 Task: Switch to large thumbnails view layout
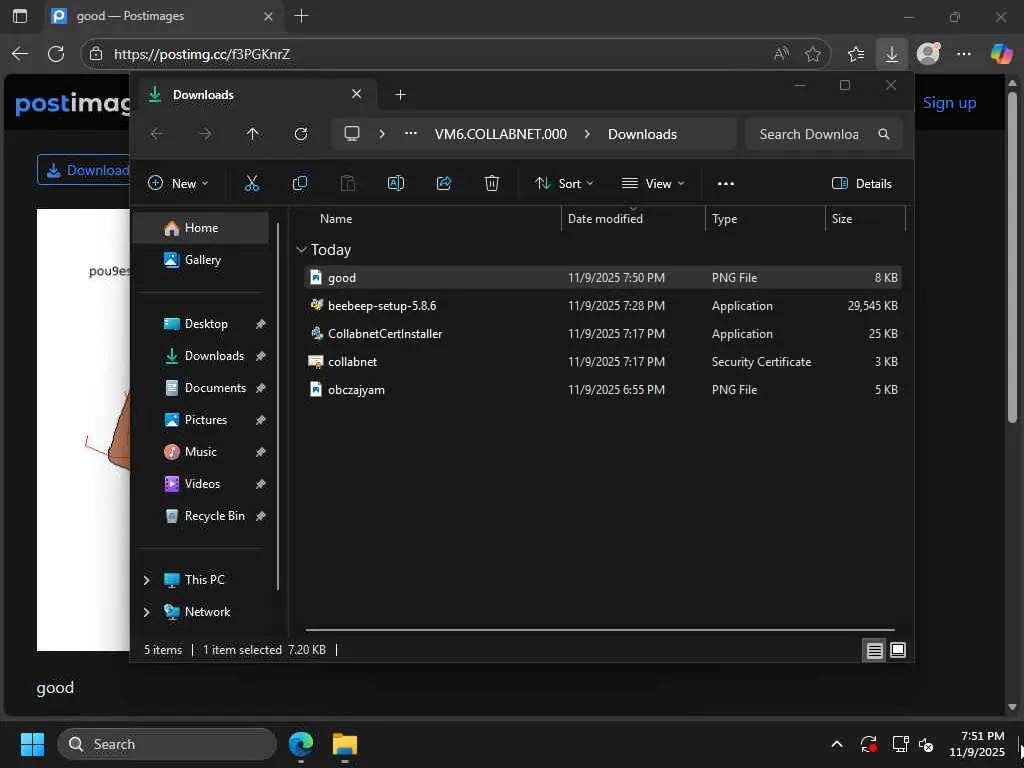[x=898, y=650]
